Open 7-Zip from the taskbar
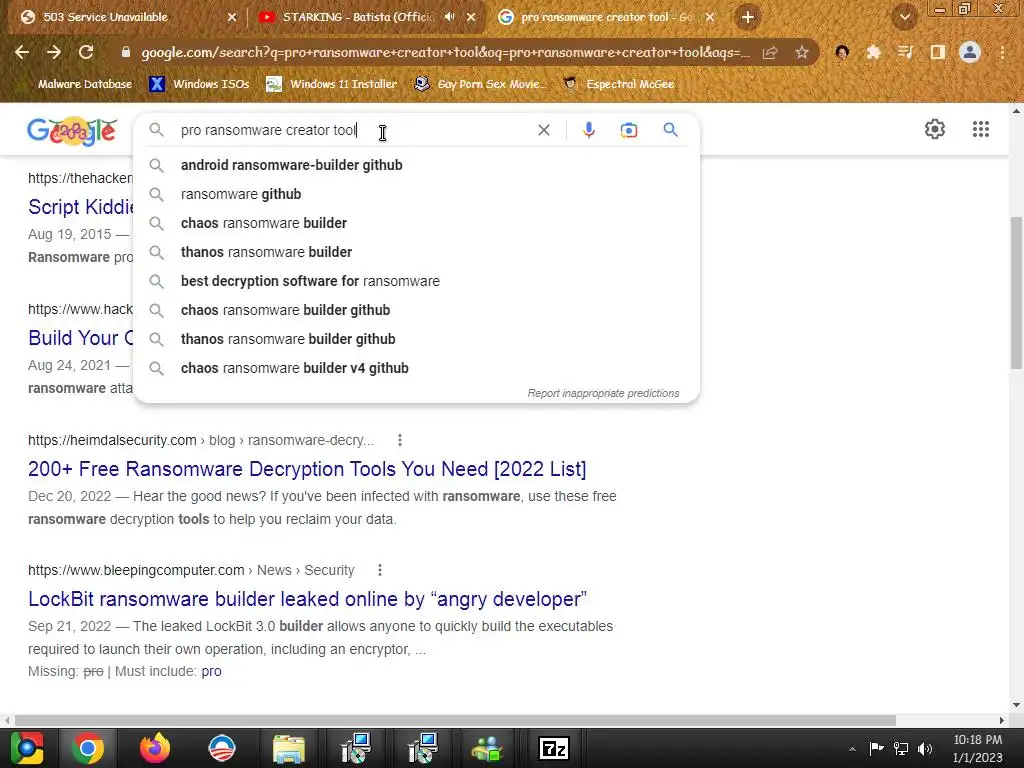Viewport: 1024px width, 768px height. point(554,748)
